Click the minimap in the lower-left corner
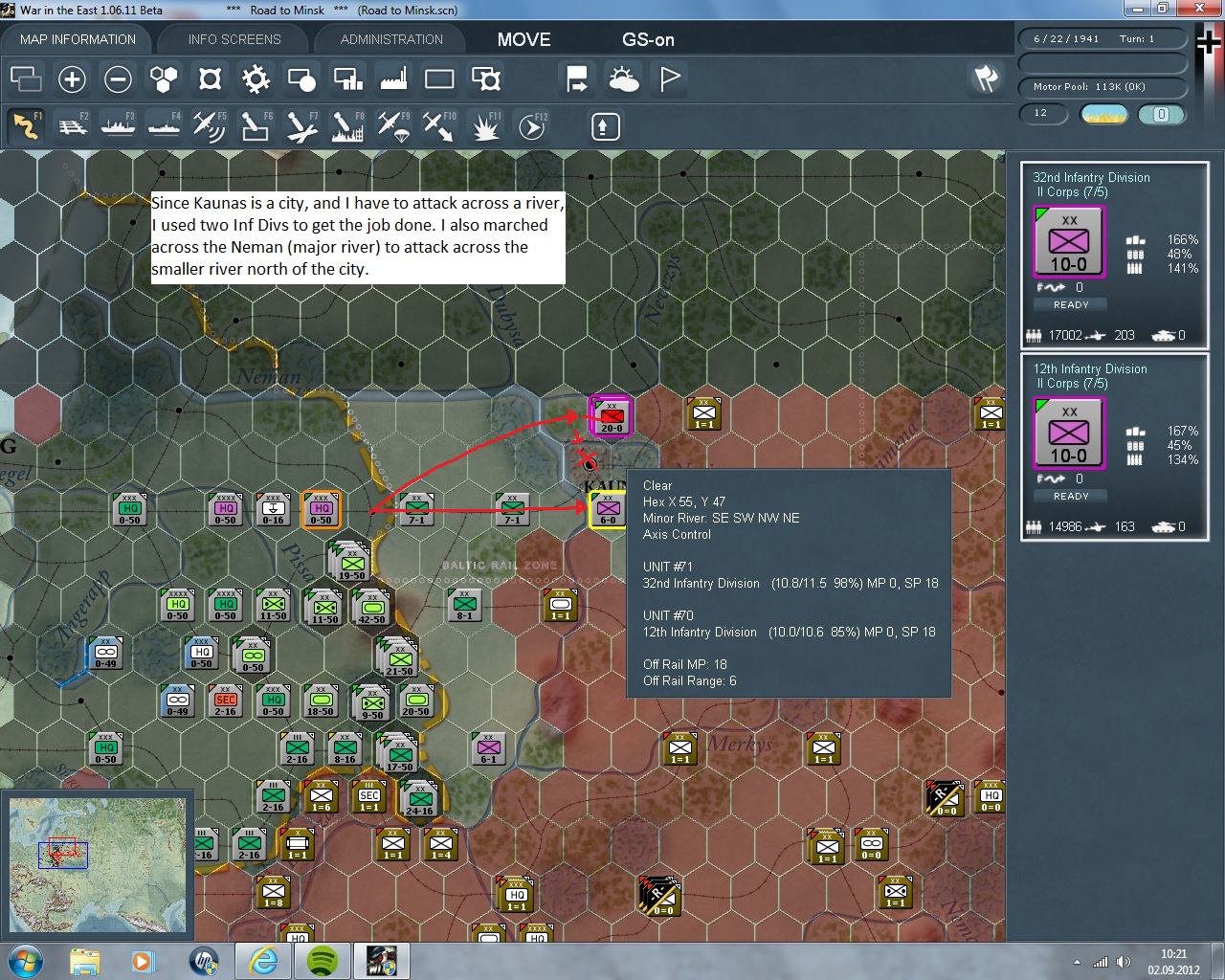Image resolution: width=1225 pixels, height=980 pixels. (97, 864)
